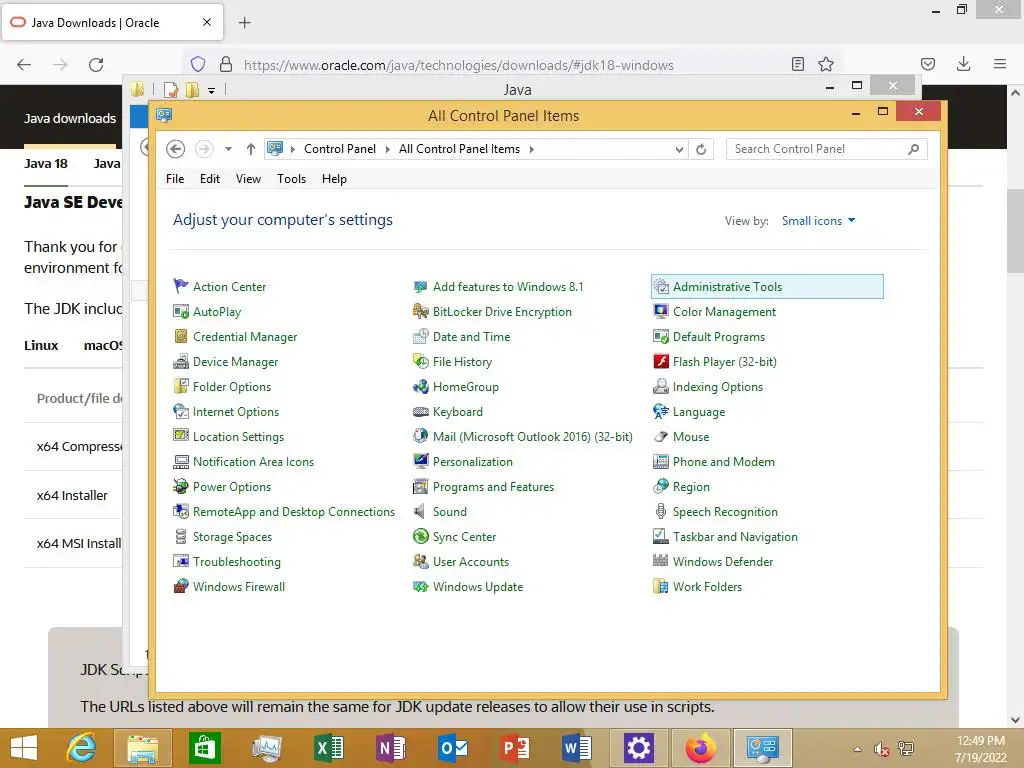
Task: Open Personalization link
Action: coord(473,462)
